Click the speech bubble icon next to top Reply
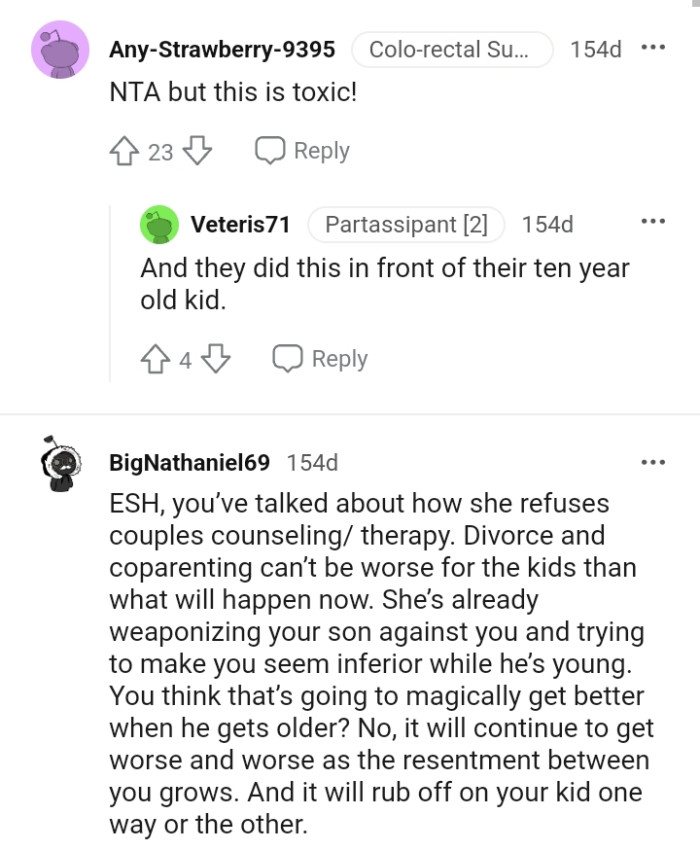The width and height of the screenshot is (700, 850). coord(268,150)
